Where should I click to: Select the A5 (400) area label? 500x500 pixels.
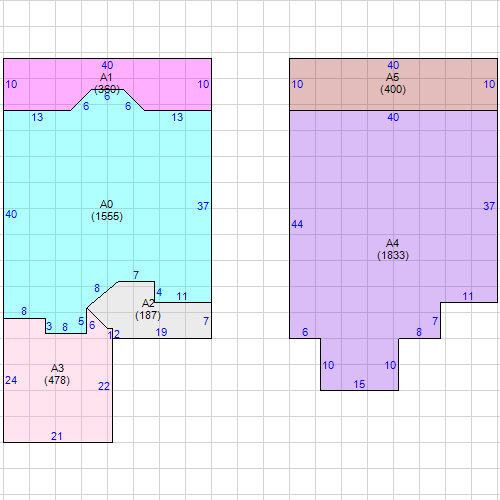point(393,83)
